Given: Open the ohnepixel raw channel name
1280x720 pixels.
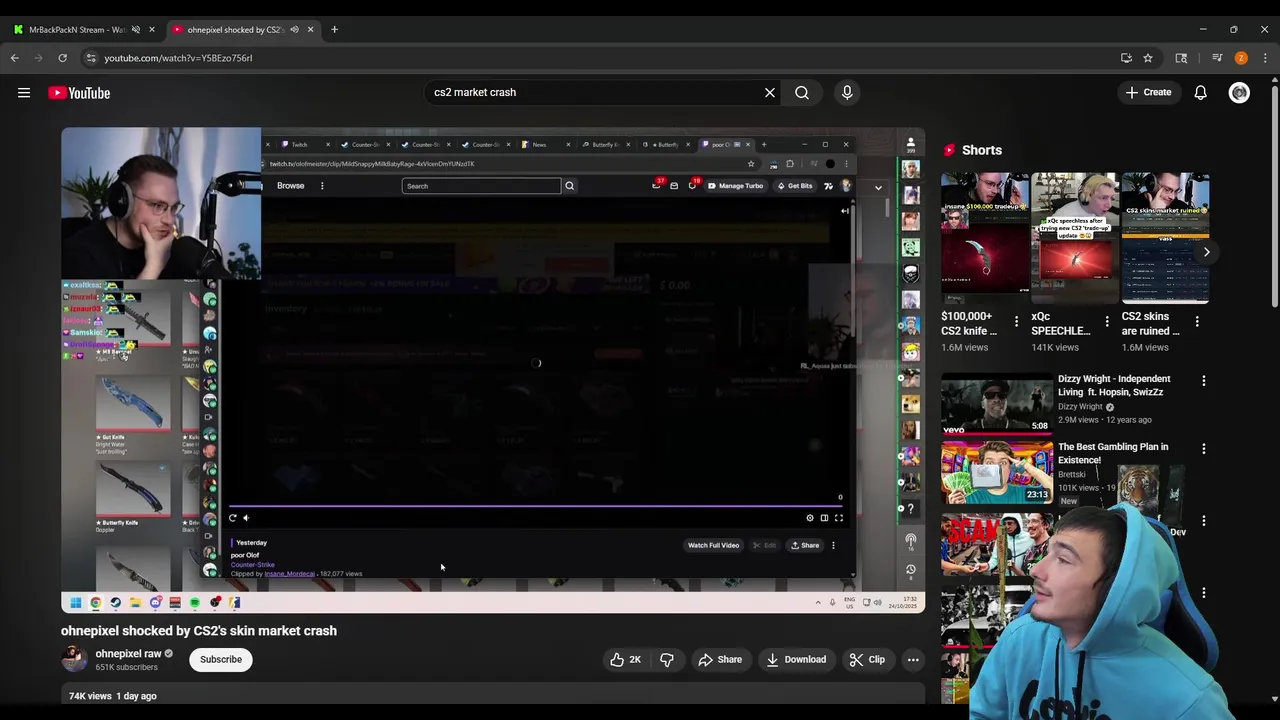Looking at the screenshot, I should [128, 654].
